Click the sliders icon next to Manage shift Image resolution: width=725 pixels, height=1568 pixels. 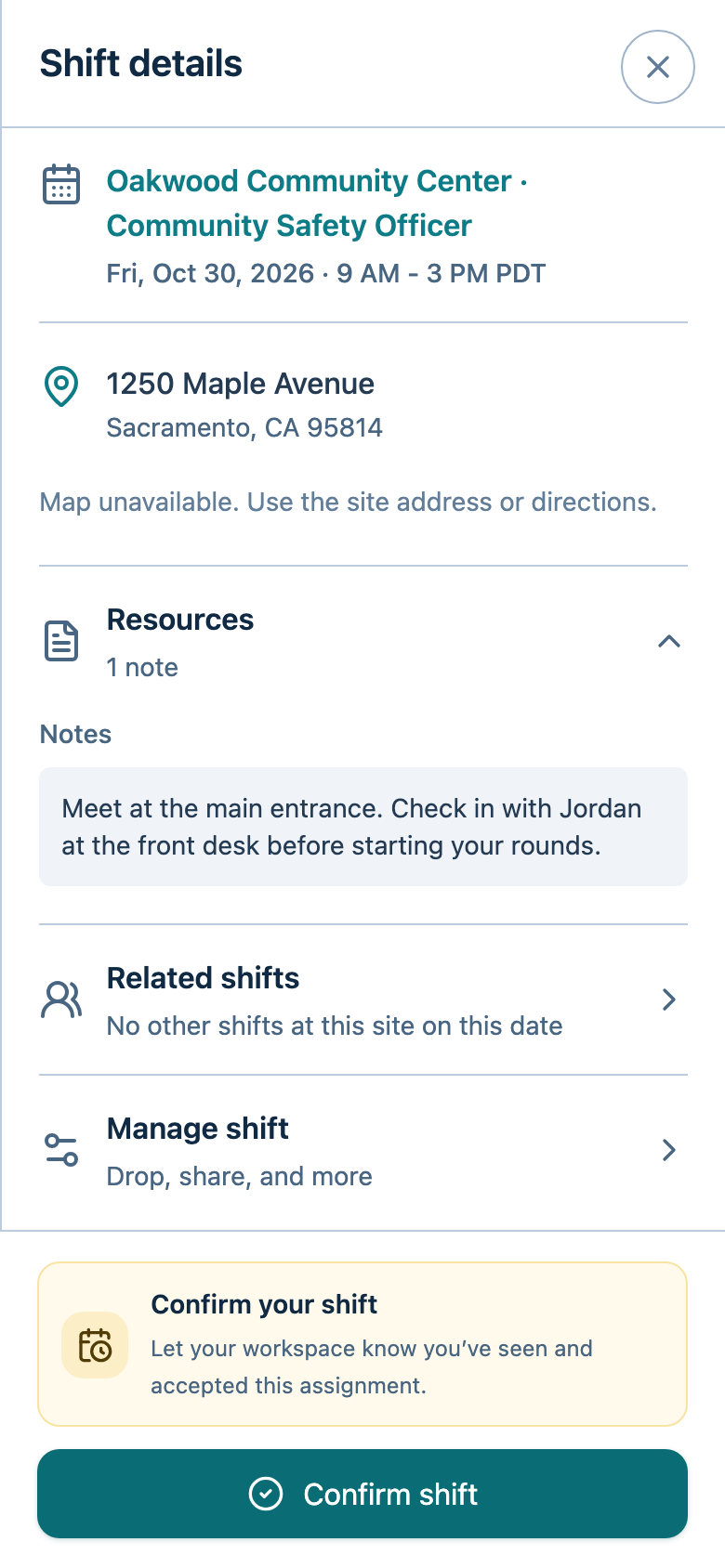tap(61, 1150)
